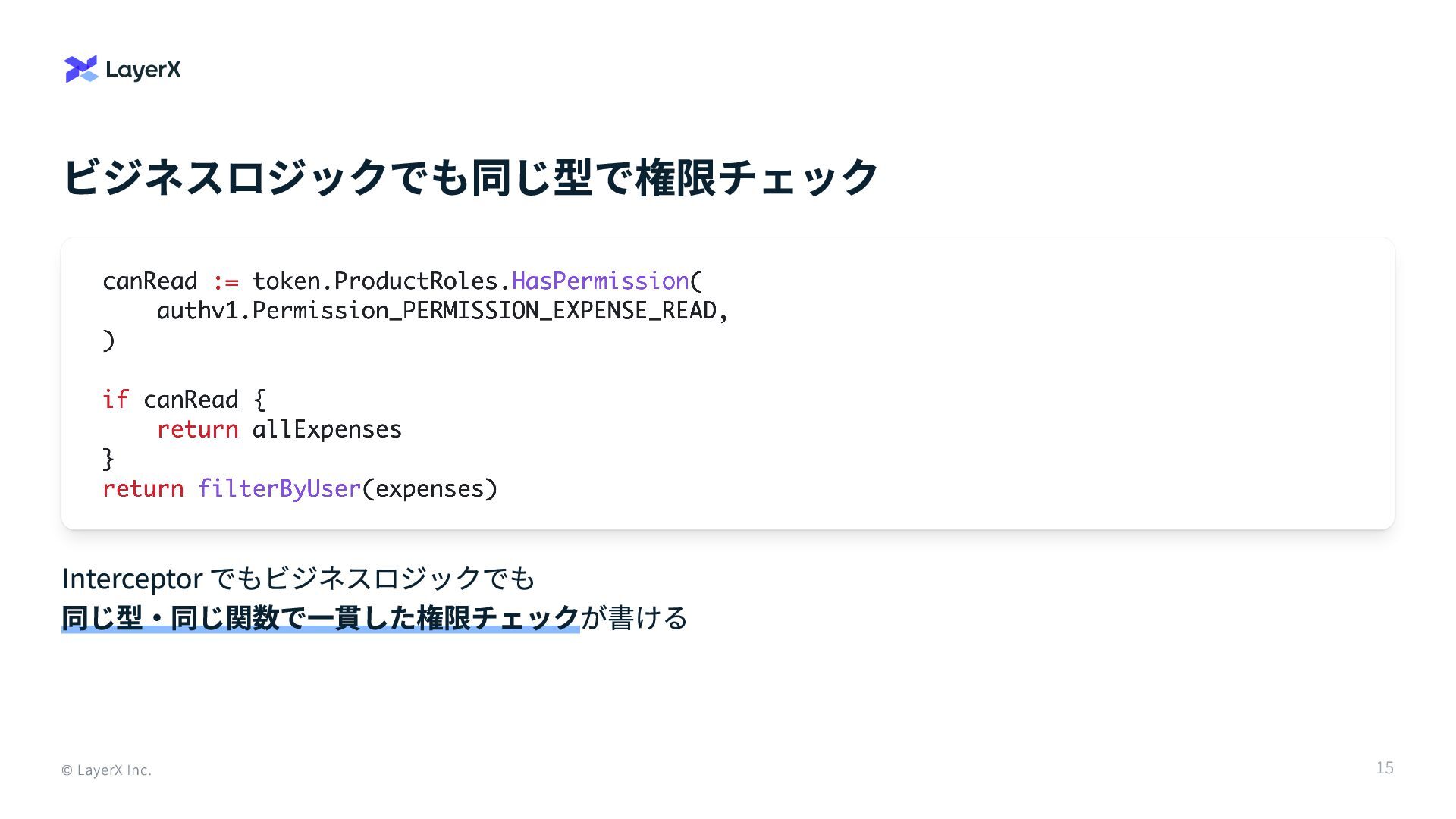Click the Interceptor text line
Screen dimensions: 1456x819
click(x=298, y=579)
